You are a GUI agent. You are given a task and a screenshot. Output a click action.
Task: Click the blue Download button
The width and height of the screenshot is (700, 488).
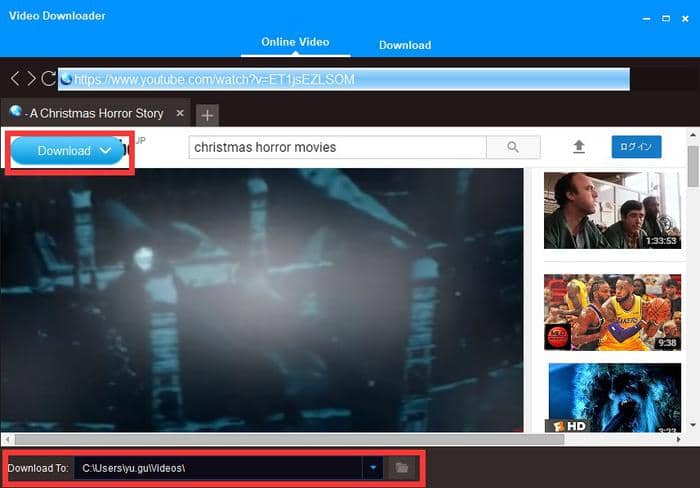click(x=67, y=151)
